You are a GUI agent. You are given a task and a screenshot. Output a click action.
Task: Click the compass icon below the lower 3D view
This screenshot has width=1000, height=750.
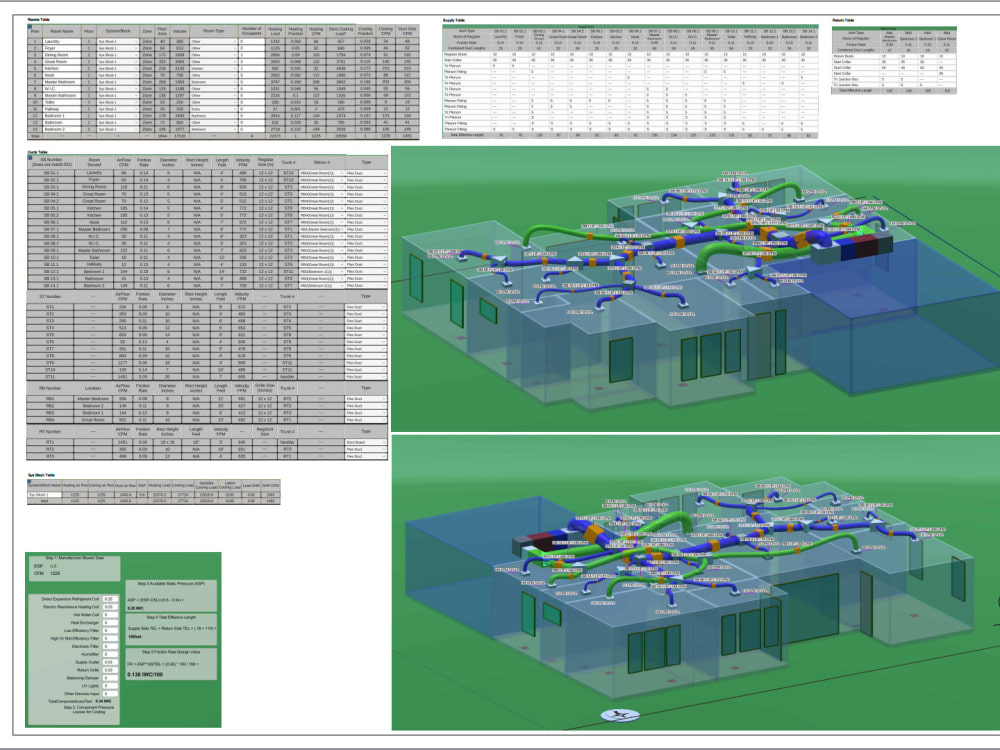(620, 716)
